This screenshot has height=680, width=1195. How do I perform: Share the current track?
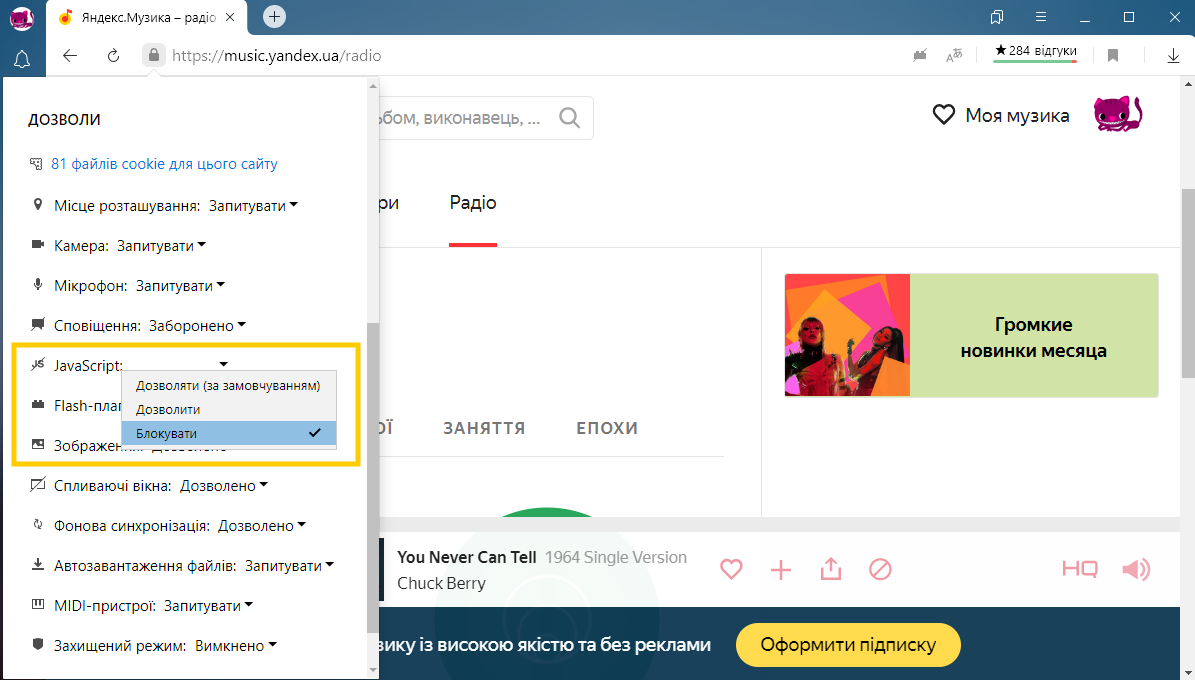tap(831, 569)
